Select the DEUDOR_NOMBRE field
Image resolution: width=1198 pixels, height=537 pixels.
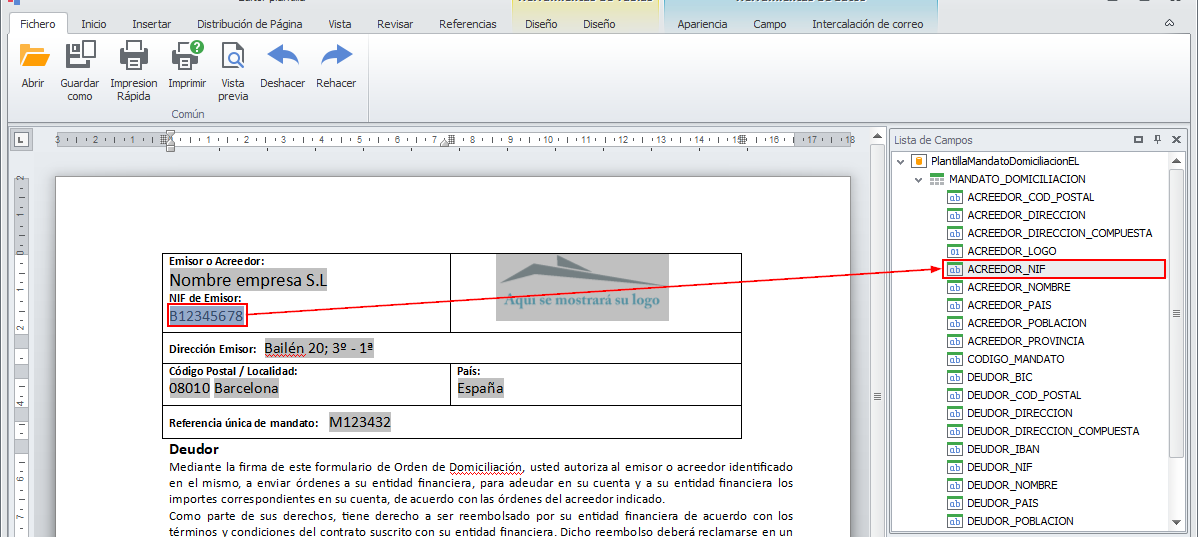coord(1012,485)
